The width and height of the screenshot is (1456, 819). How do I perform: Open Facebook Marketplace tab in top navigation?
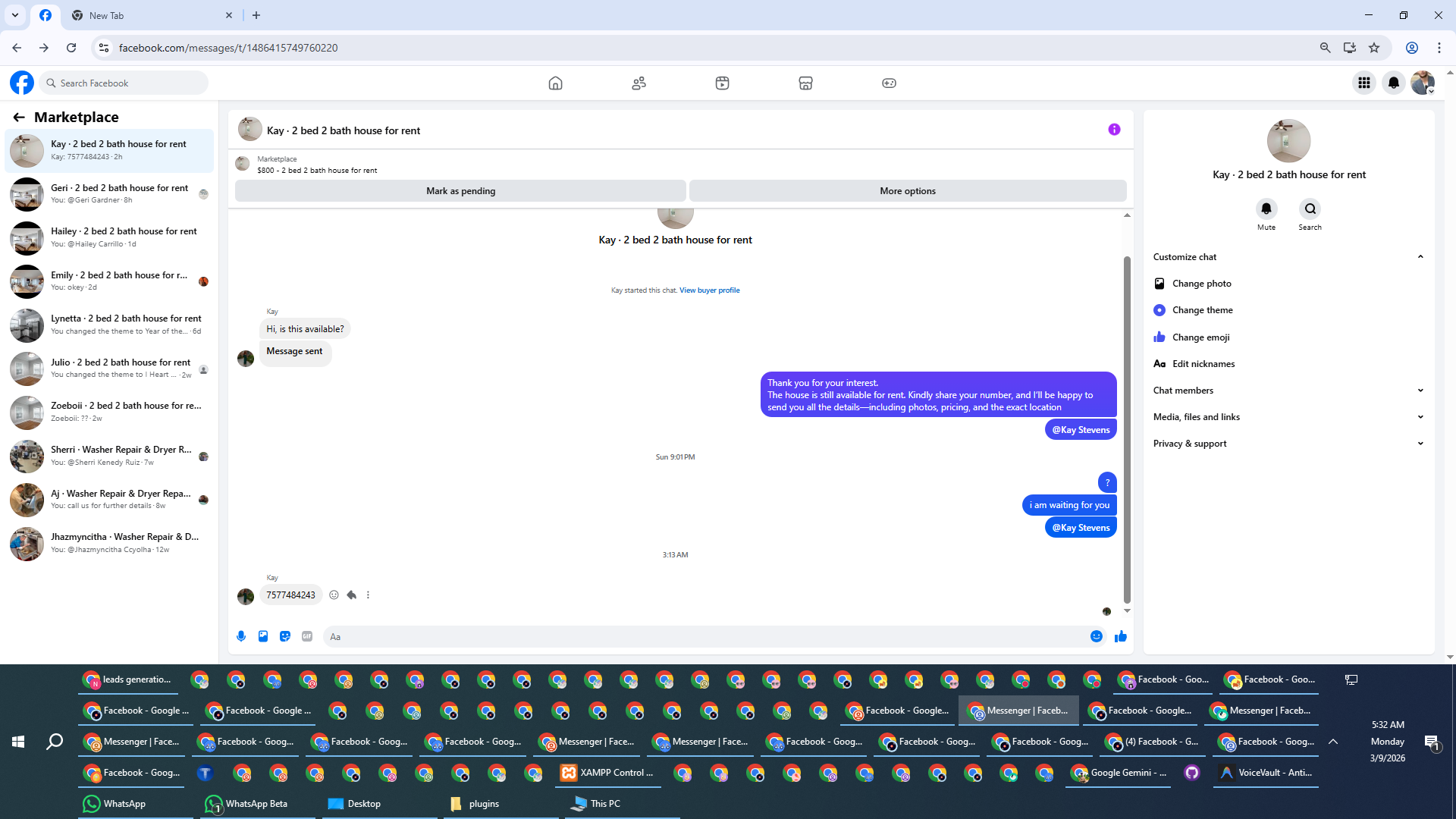point(805,83)
